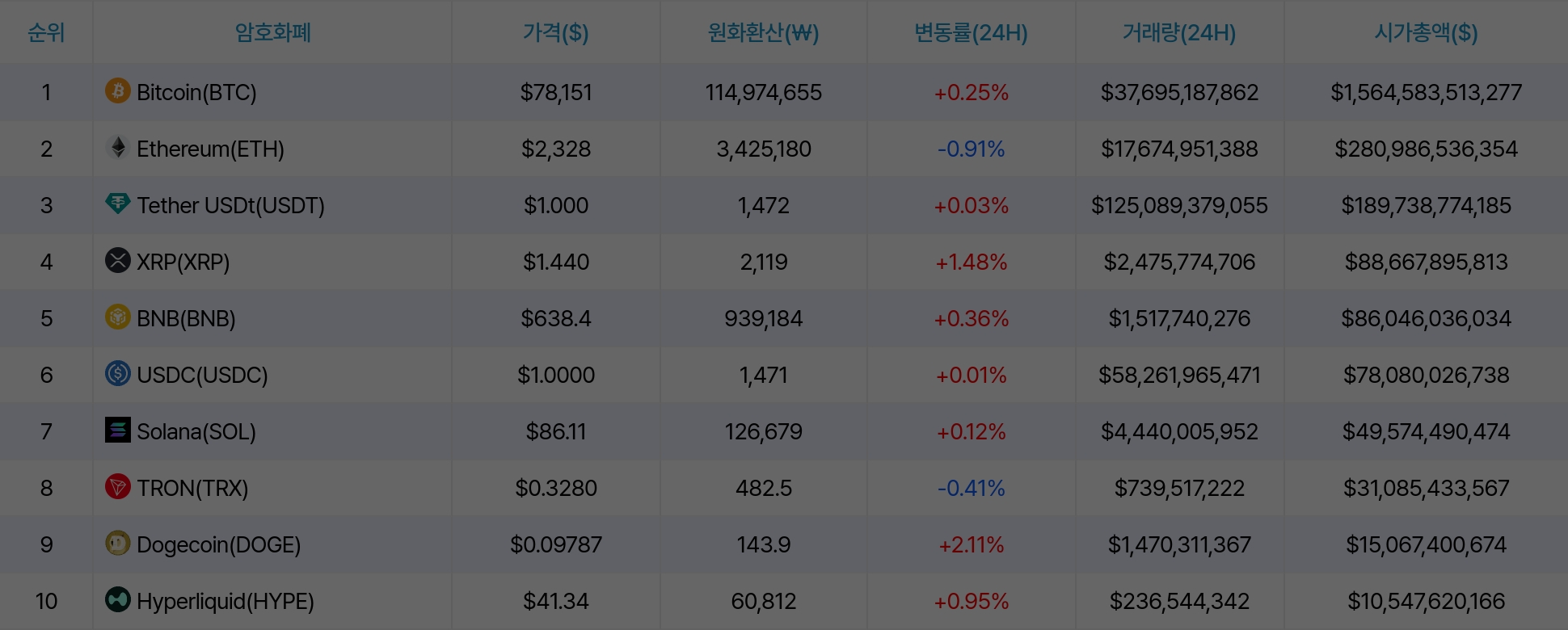Sort by 거래량(24H) column header
The height and width of the screenshot is (630, 1568).
(x=1179, y=32)
